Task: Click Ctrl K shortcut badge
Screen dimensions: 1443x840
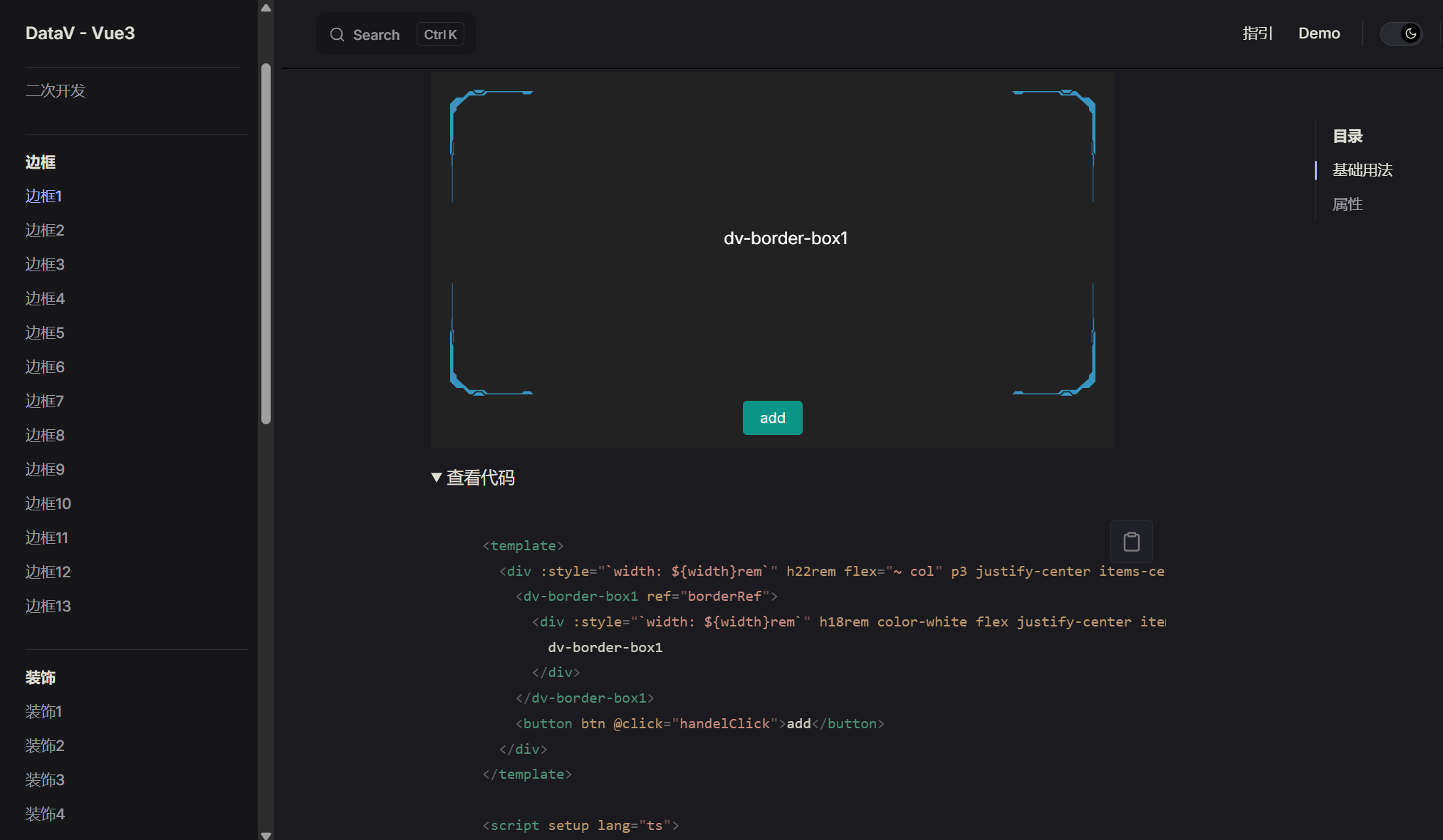Action: (x=440, y=35)
